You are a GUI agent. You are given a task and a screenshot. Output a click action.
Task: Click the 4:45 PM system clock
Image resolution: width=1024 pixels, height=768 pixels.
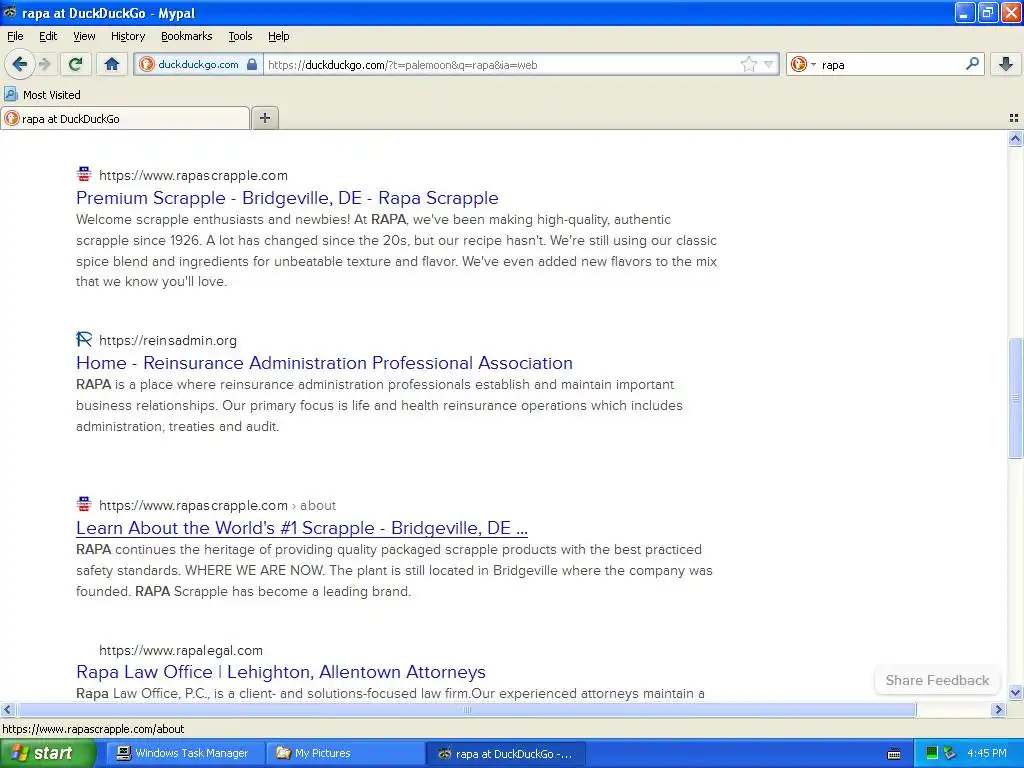point(987,753)
